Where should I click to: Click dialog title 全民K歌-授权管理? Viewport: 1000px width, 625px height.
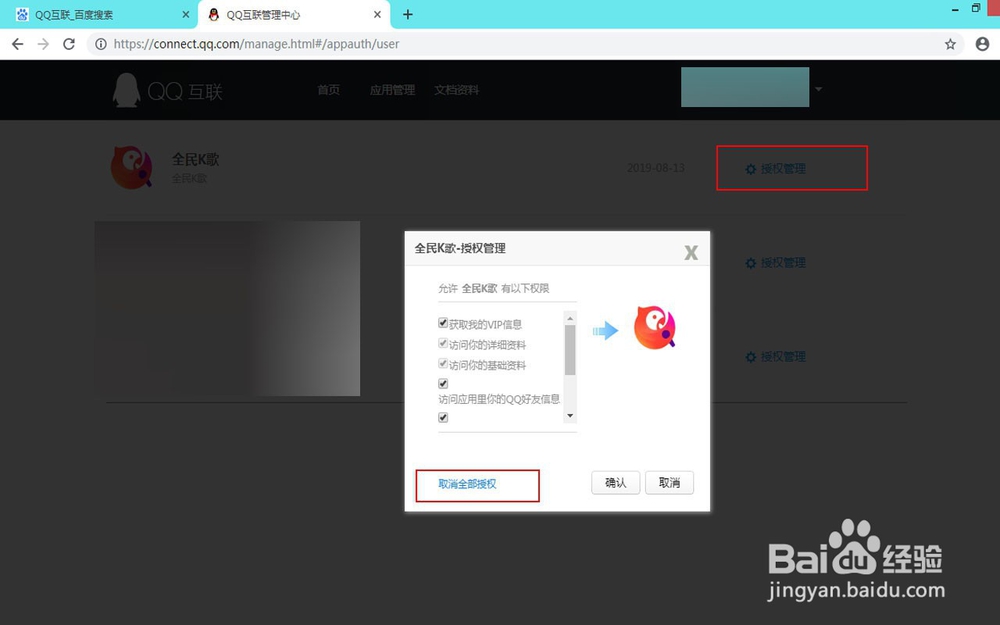click(x=460, y=248)
